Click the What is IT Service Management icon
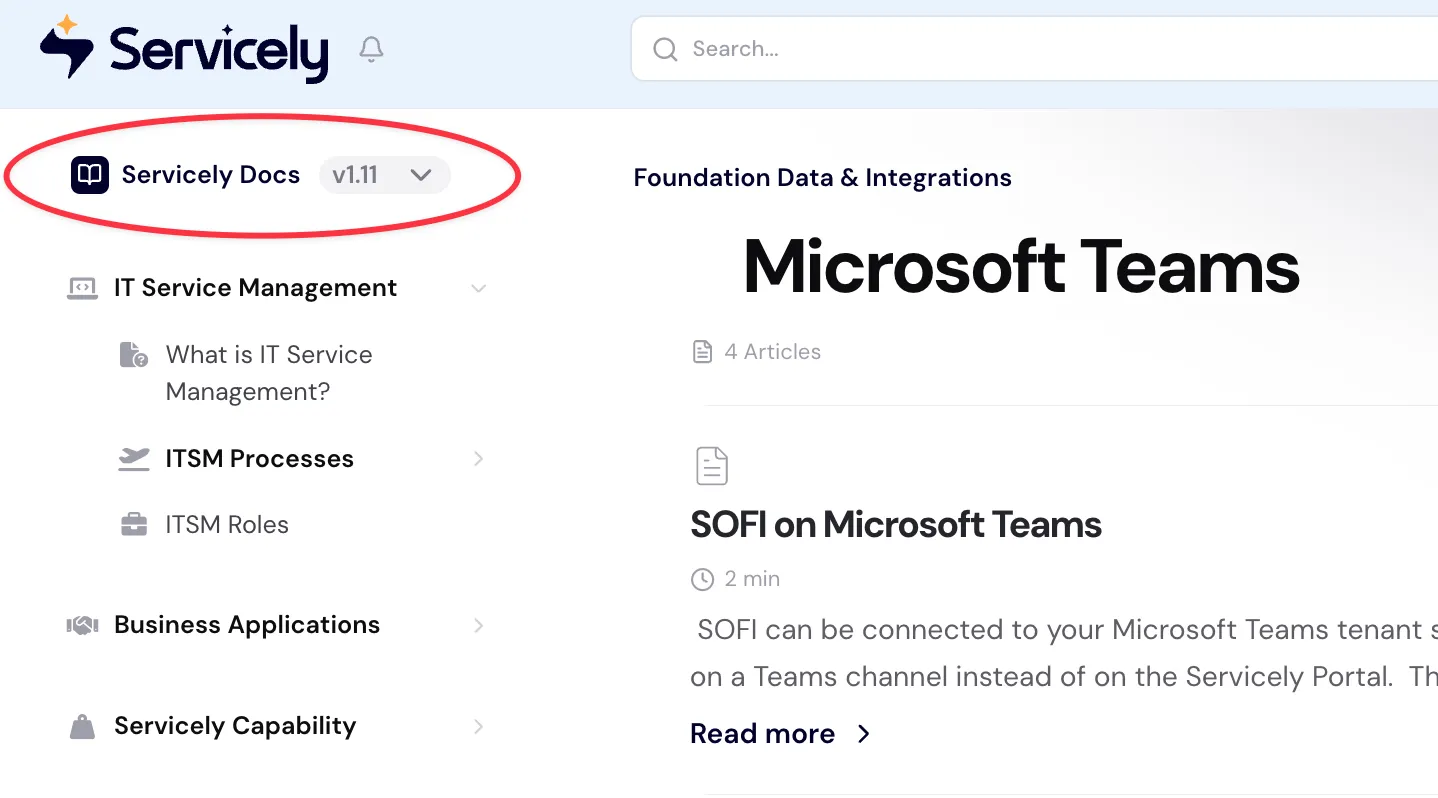This screenshot has width=1438, height=798. [x=134, y=355]
